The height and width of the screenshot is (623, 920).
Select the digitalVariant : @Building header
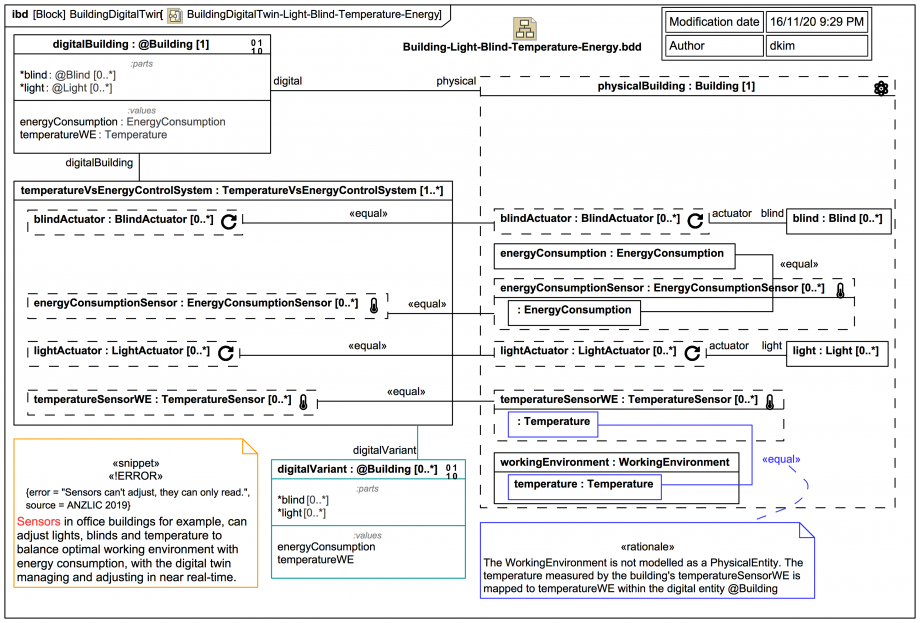368,469
